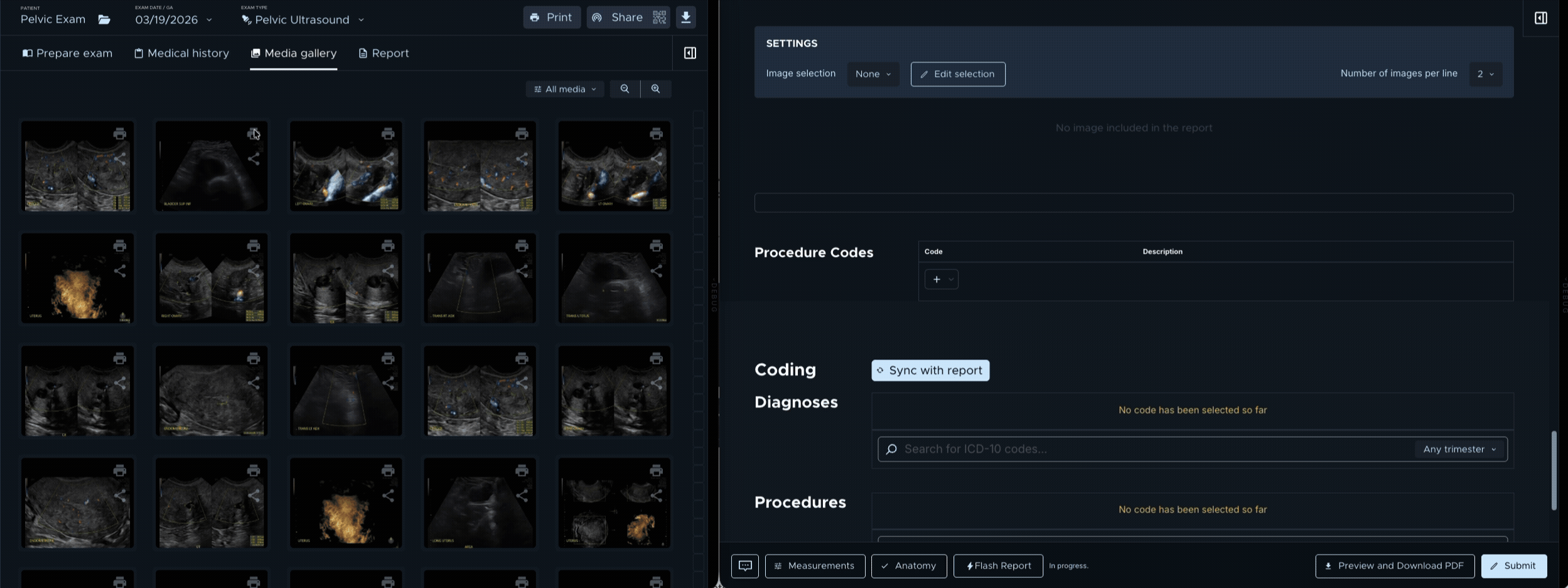Open the patient folder icon next to Pelvic Exam
Viewport: 1568px width, 588px height.
pos(104,19)
